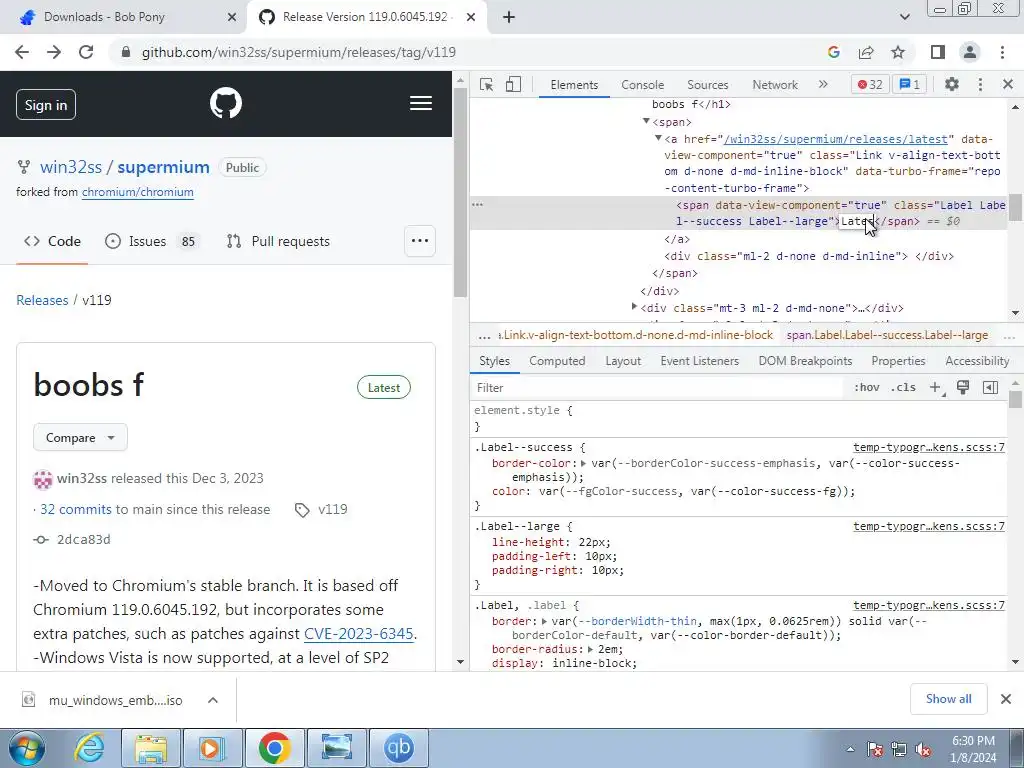1024x768 pixels.
Task: Toggle the computed styles sidebar icon
Action: tap(990, 387)
